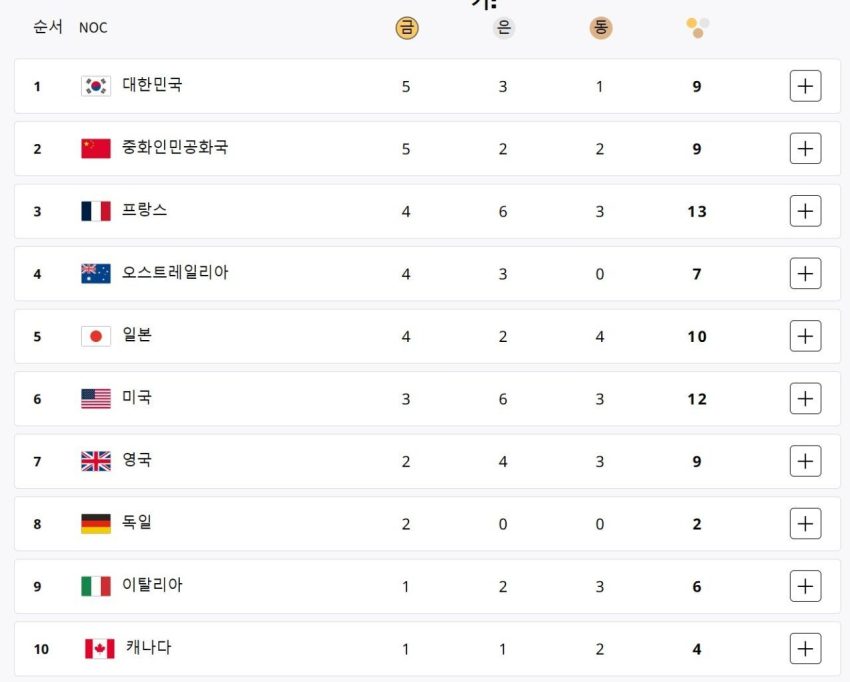Expand the 일본 medal breakdown
This screenshot has height=682, width=850.
805,336
